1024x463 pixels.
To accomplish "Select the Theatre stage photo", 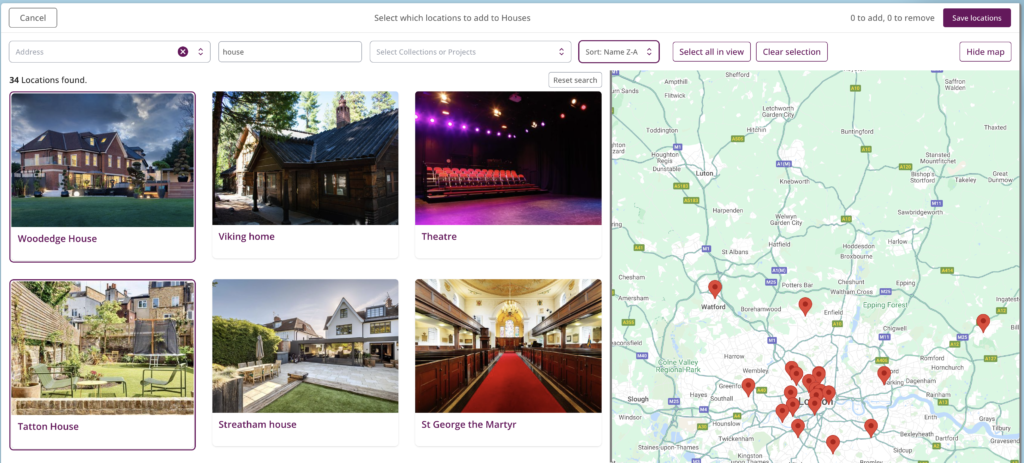I will pos(508,158).
